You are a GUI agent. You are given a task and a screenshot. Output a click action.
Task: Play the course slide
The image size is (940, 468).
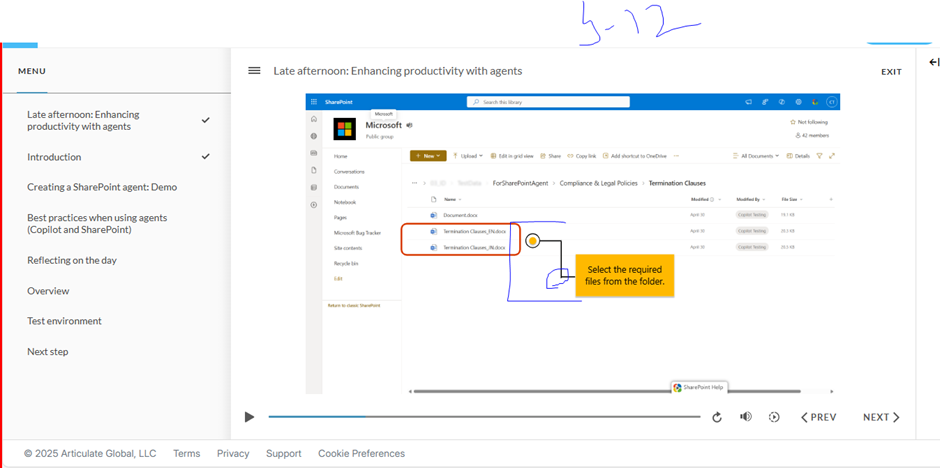click(x=249, y=417)
